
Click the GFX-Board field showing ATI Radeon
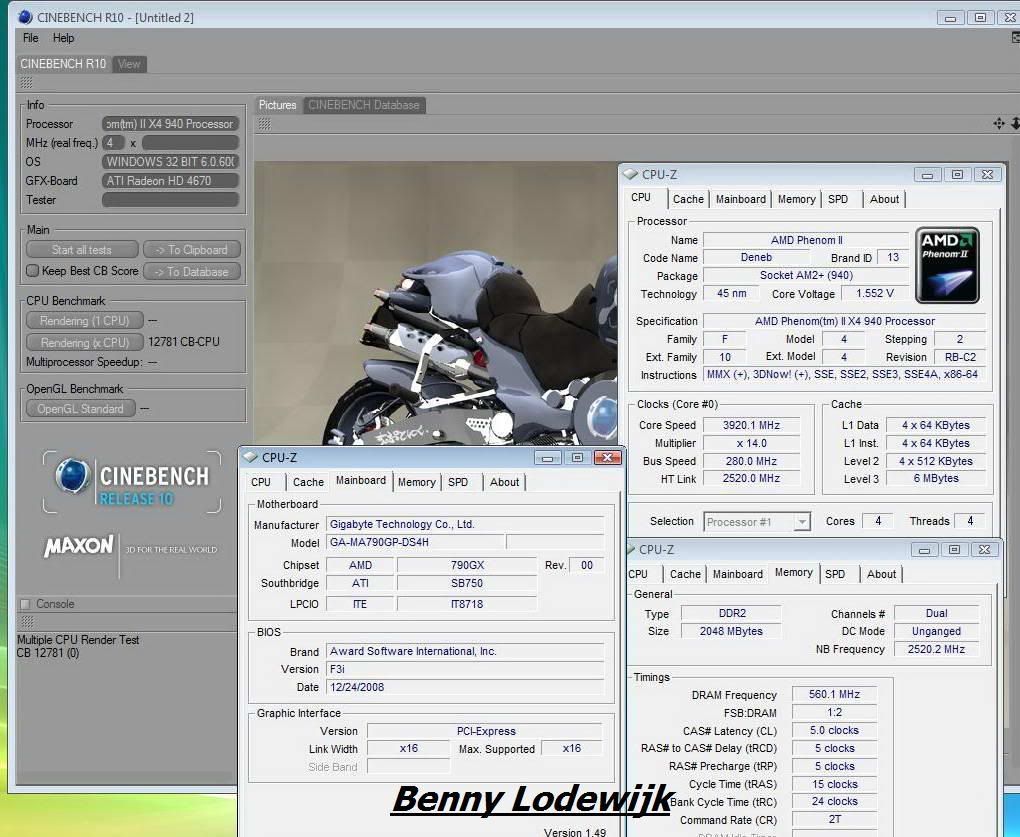coord(170,181)
